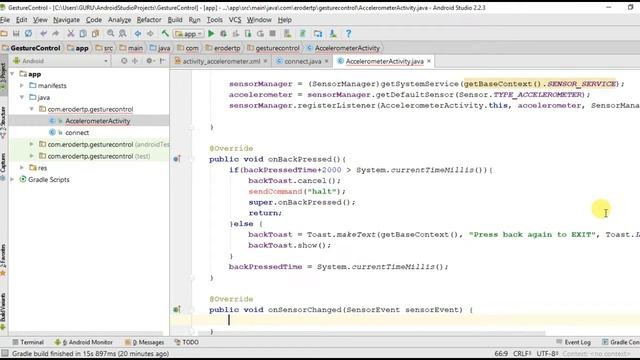Click the Redo toolbar arrow

click(56, 33)
